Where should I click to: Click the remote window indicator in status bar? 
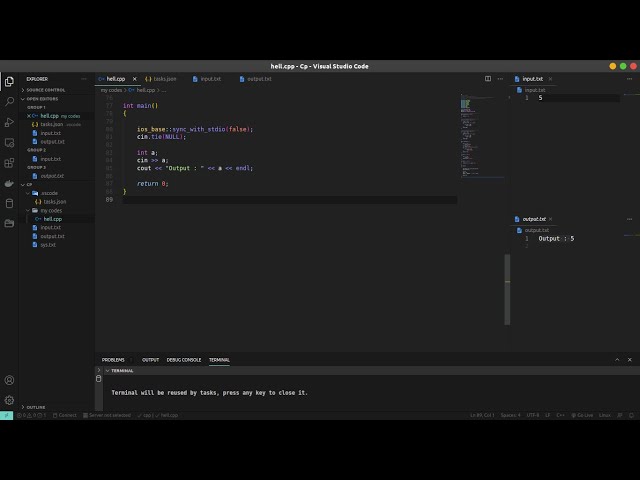coord(7,415)
